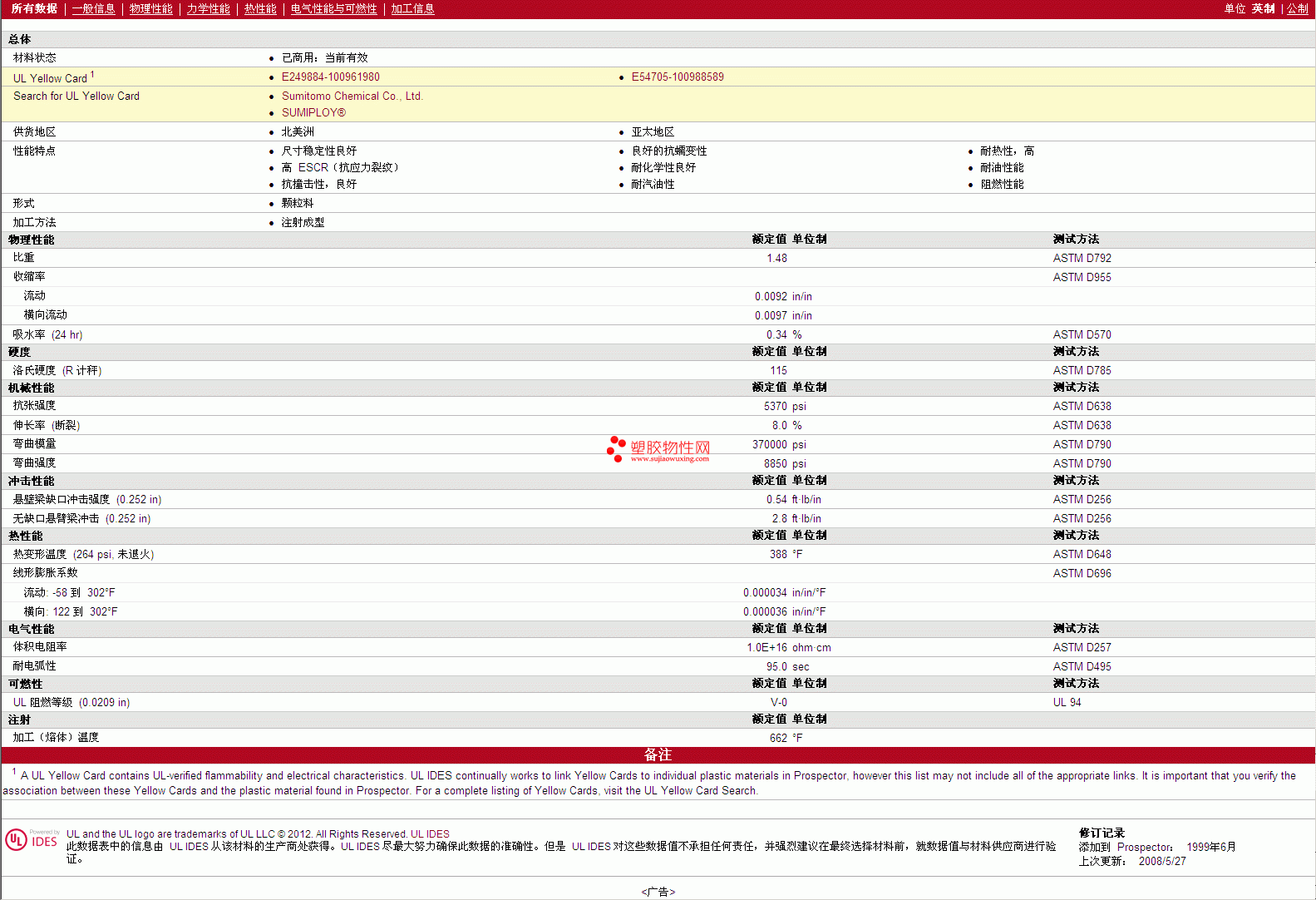1316x900 pixels.
Task: Click the 备注 red header bar
Action: tap(658, 754)
